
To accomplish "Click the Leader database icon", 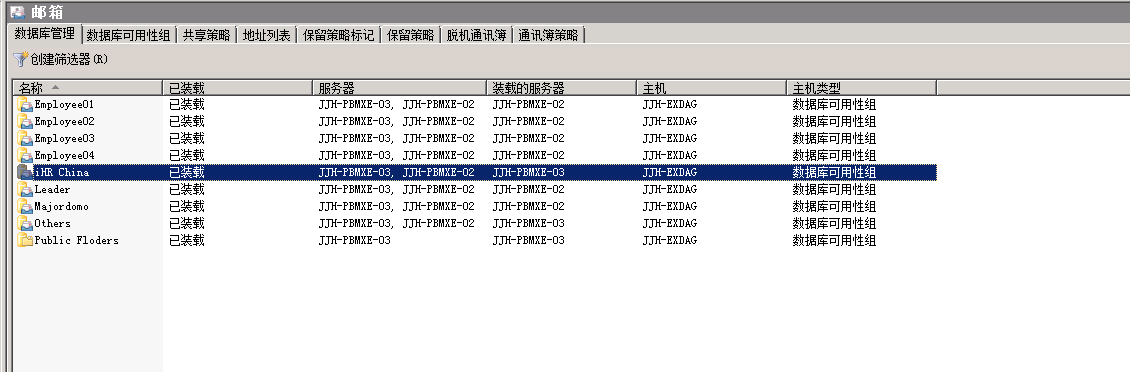I will 25,190.
